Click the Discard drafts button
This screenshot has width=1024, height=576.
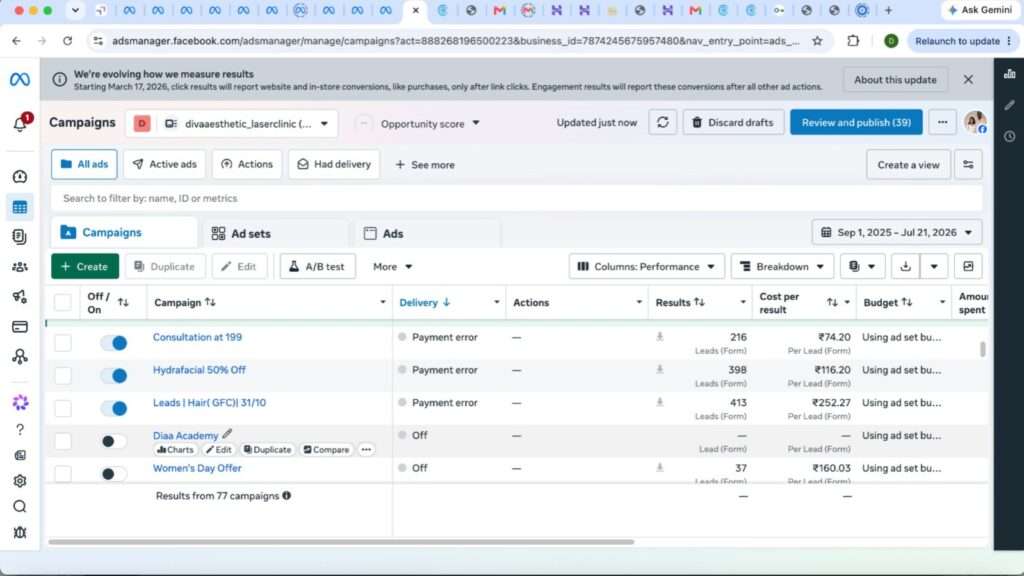[x=733, y=123]
